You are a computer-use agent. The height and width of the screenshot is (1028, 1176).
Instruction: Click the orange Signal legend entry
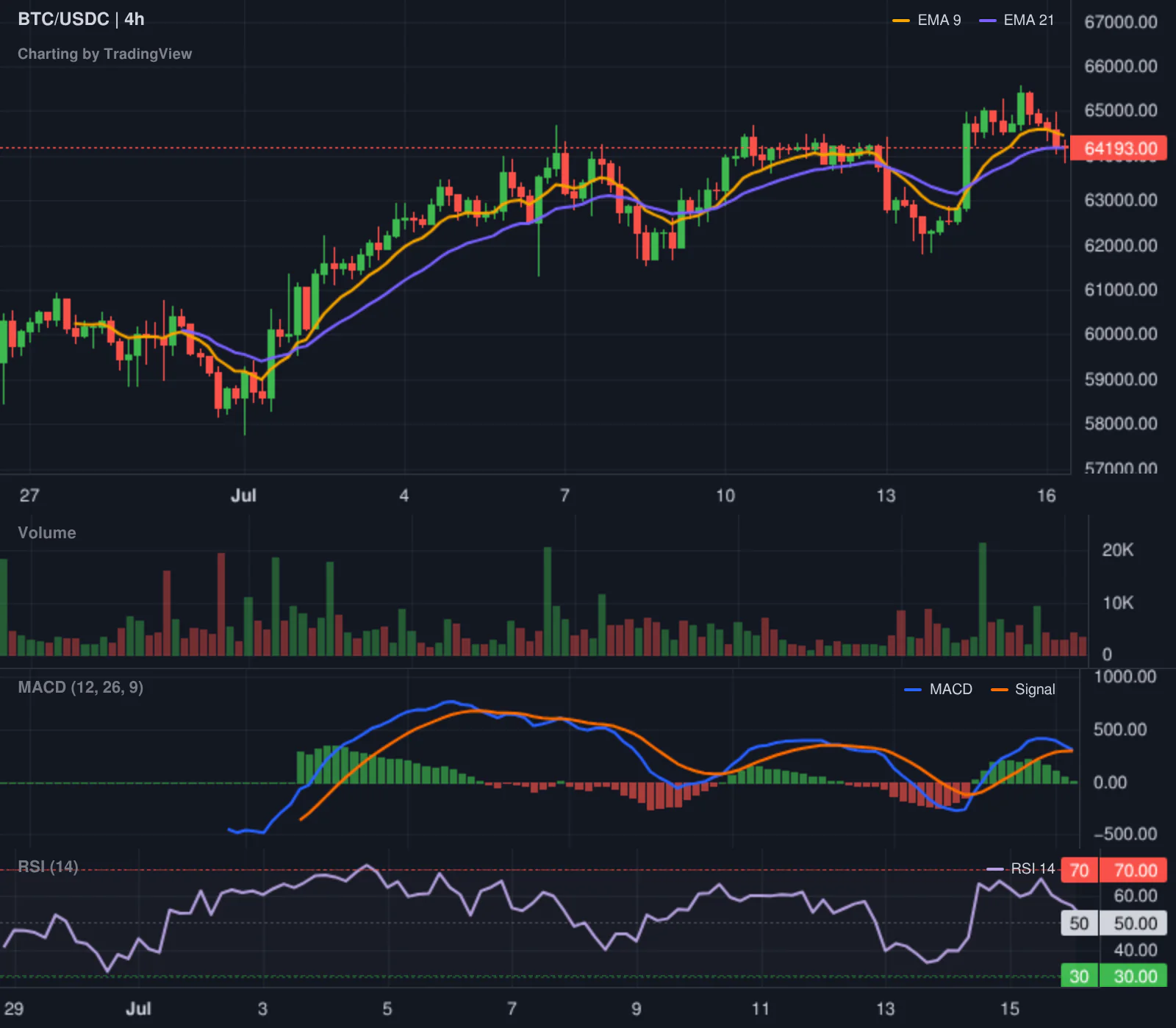coord(1023,690)
